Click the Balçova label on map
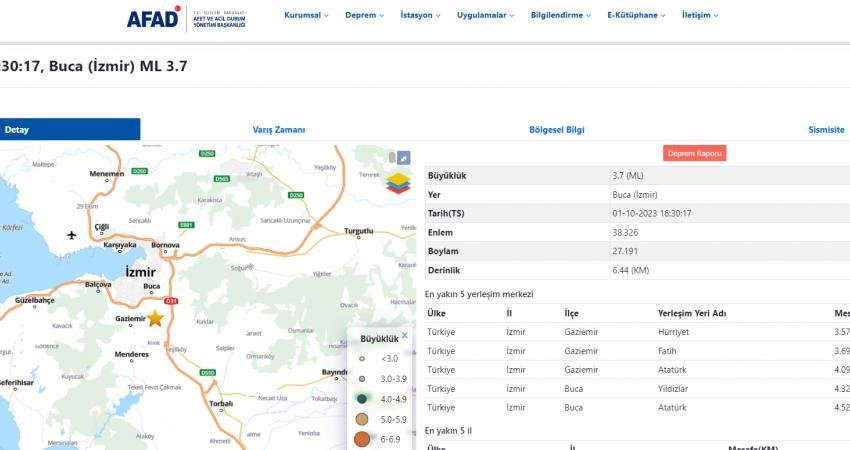Viewport: 850px width, 450px height. tap(98, 284)
